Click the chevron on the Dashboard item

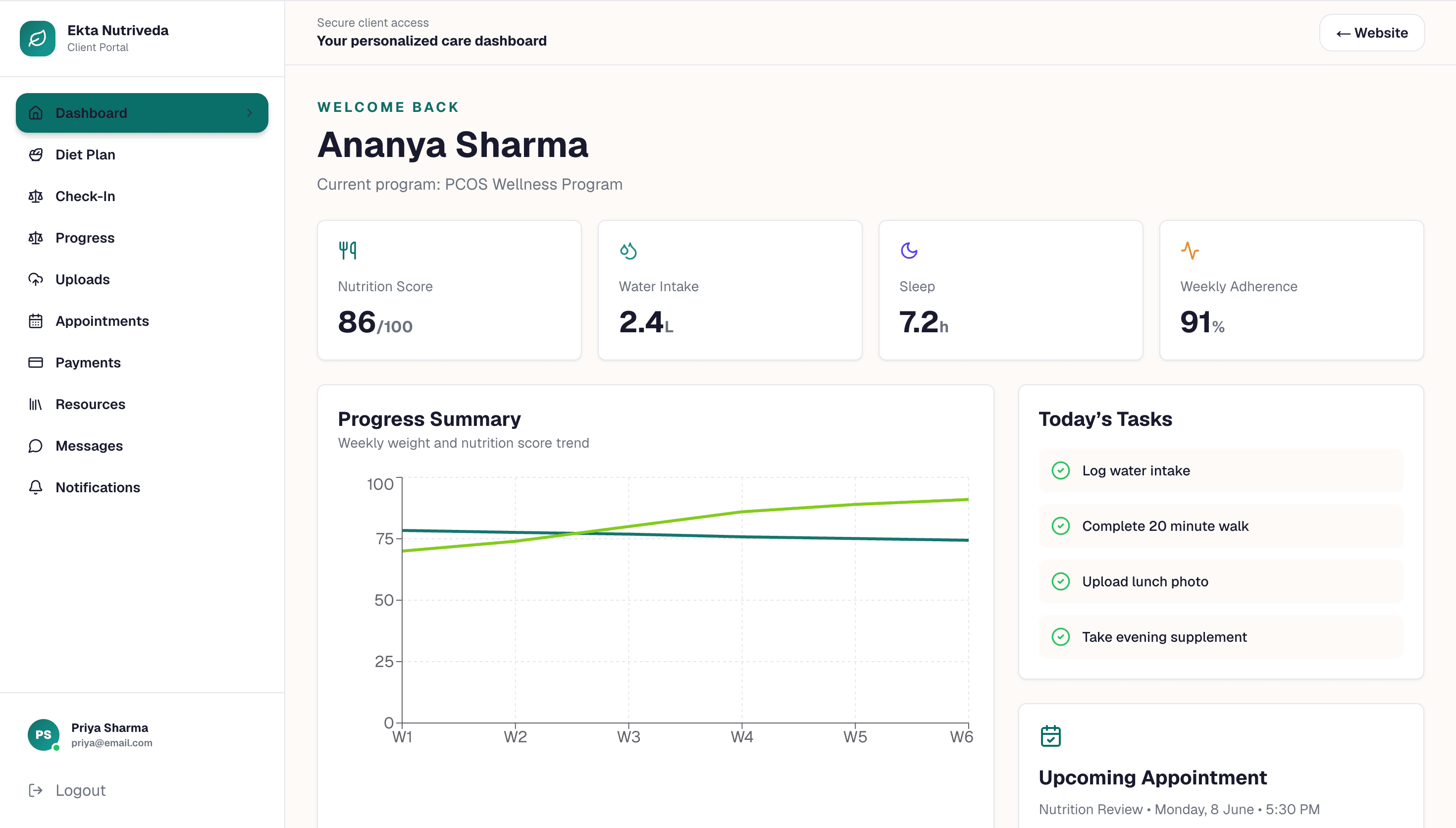(250, 112)
